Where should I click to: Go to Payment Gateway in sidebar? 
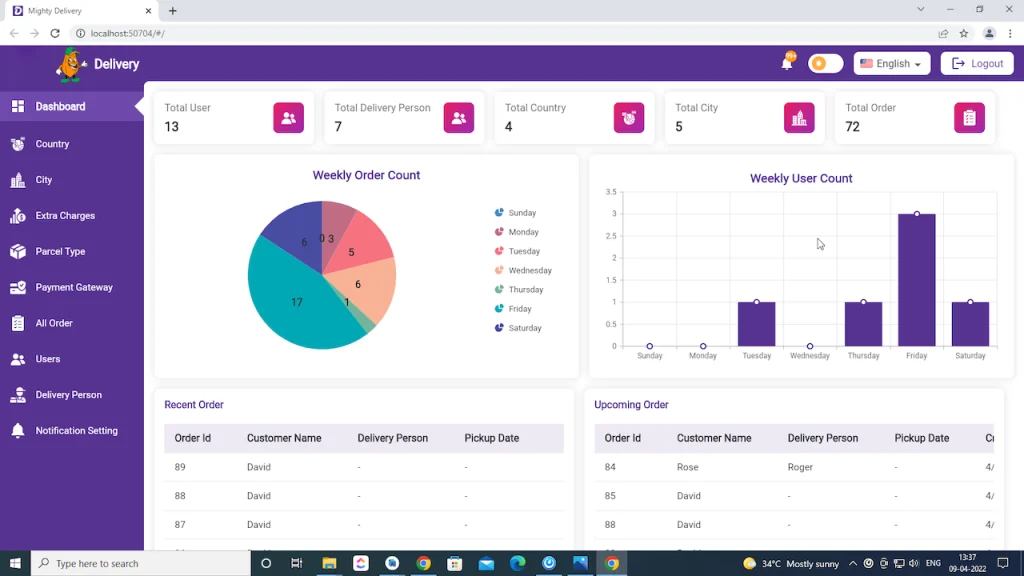pos(74,288)
